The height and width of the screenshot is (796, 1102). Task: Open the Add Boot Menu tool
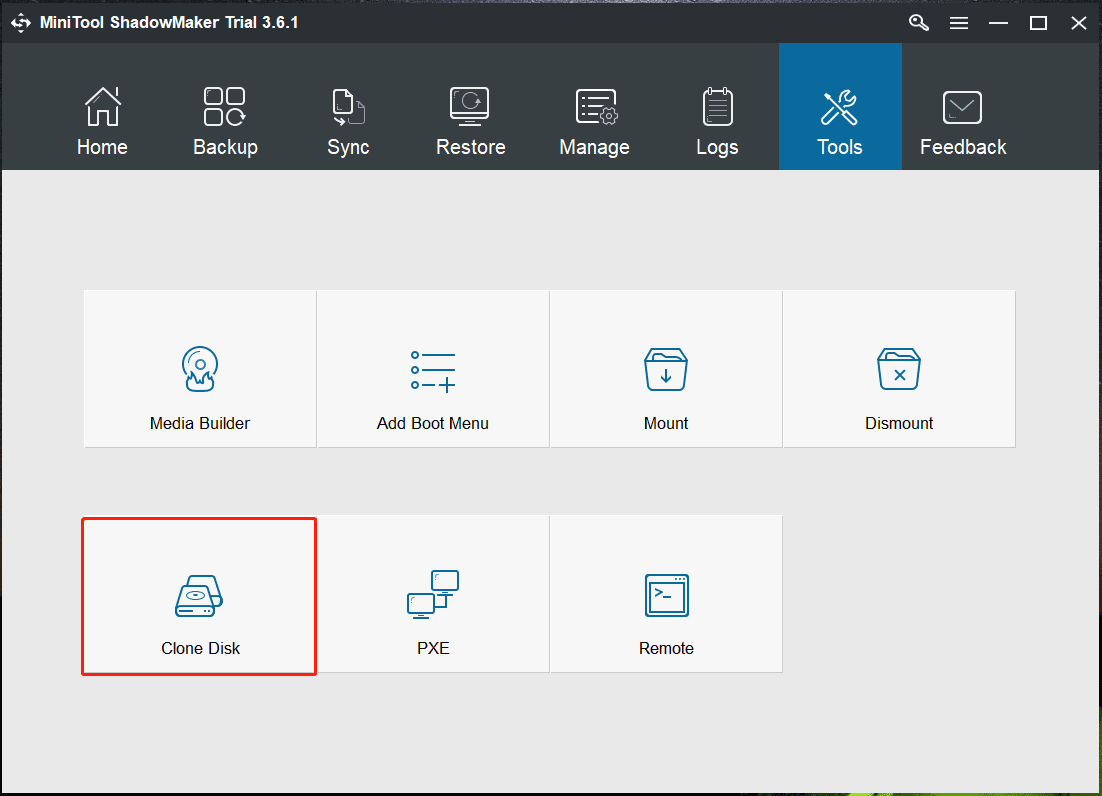point(433,370)
